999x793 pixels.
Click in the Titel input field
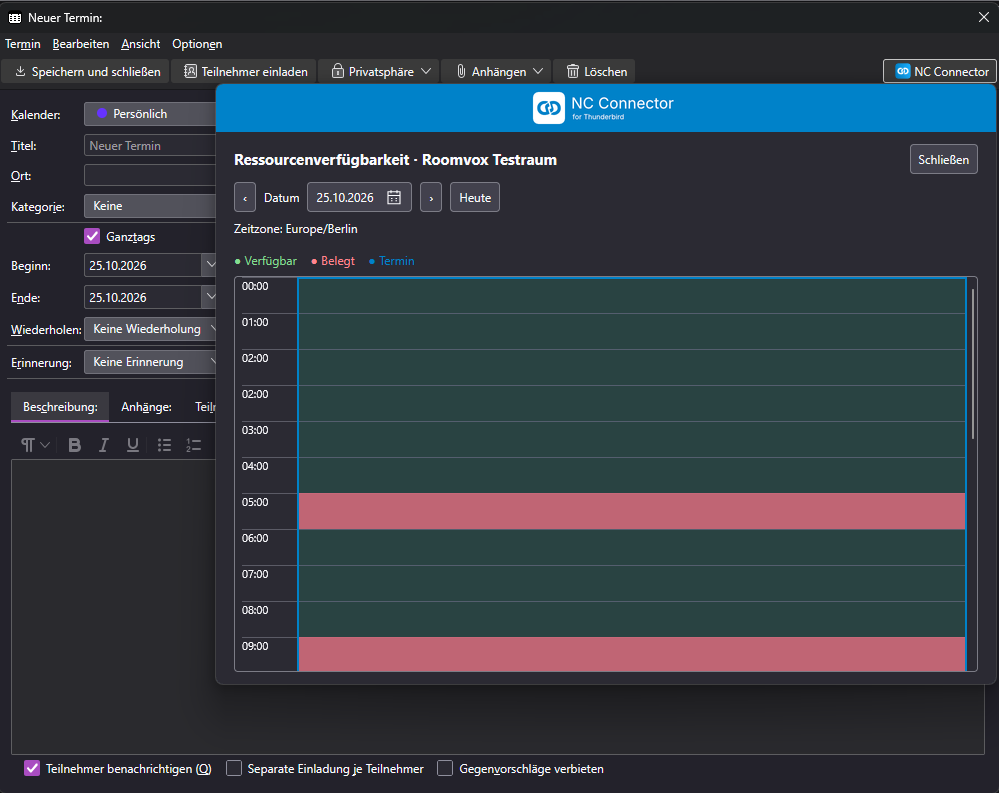[x=150, y=146]
